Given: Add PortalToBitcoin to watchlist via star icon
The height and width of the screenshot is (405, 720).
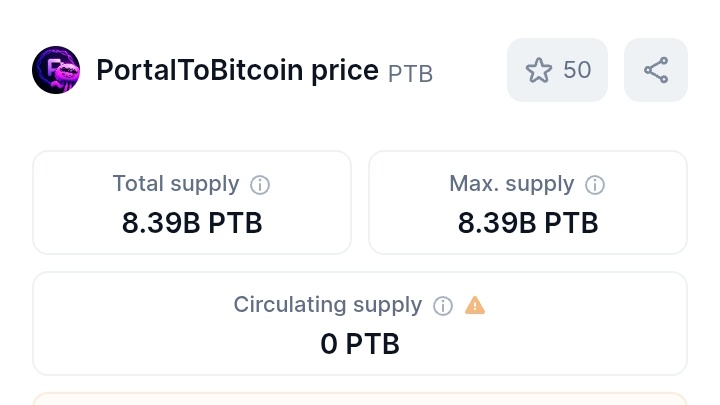Looking at the screenshot, I should [x=539, y=70].
